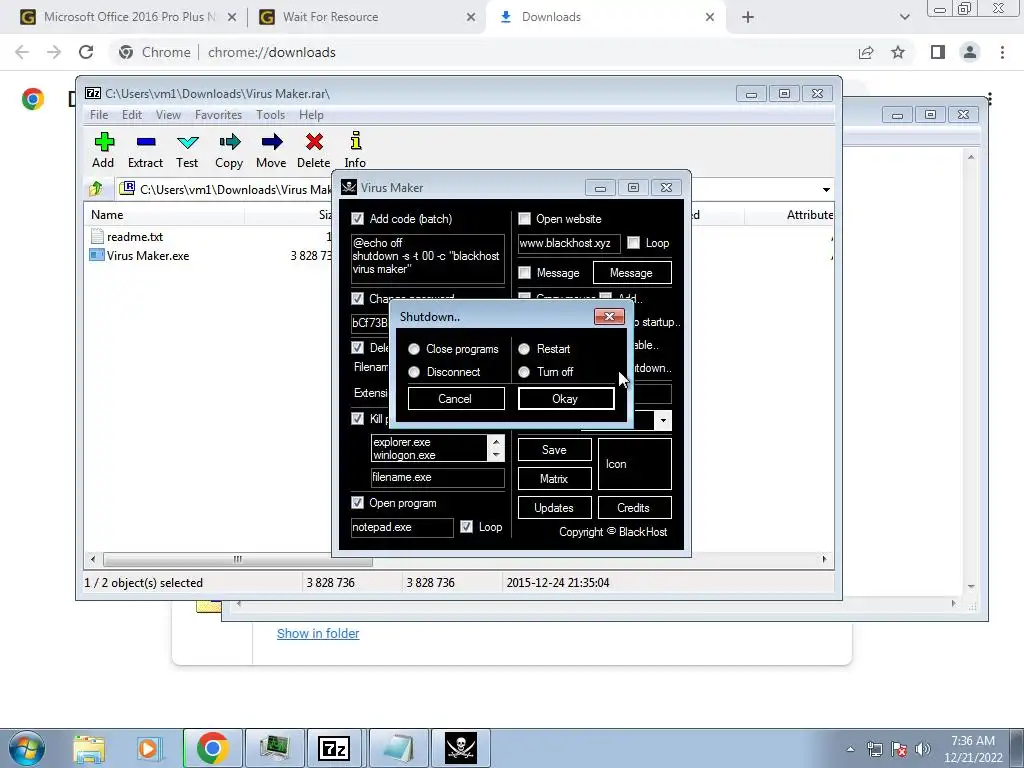Open Windows Media Player from taskbar
Viewport: 1024px width, 768px height.
click(149, 749)
